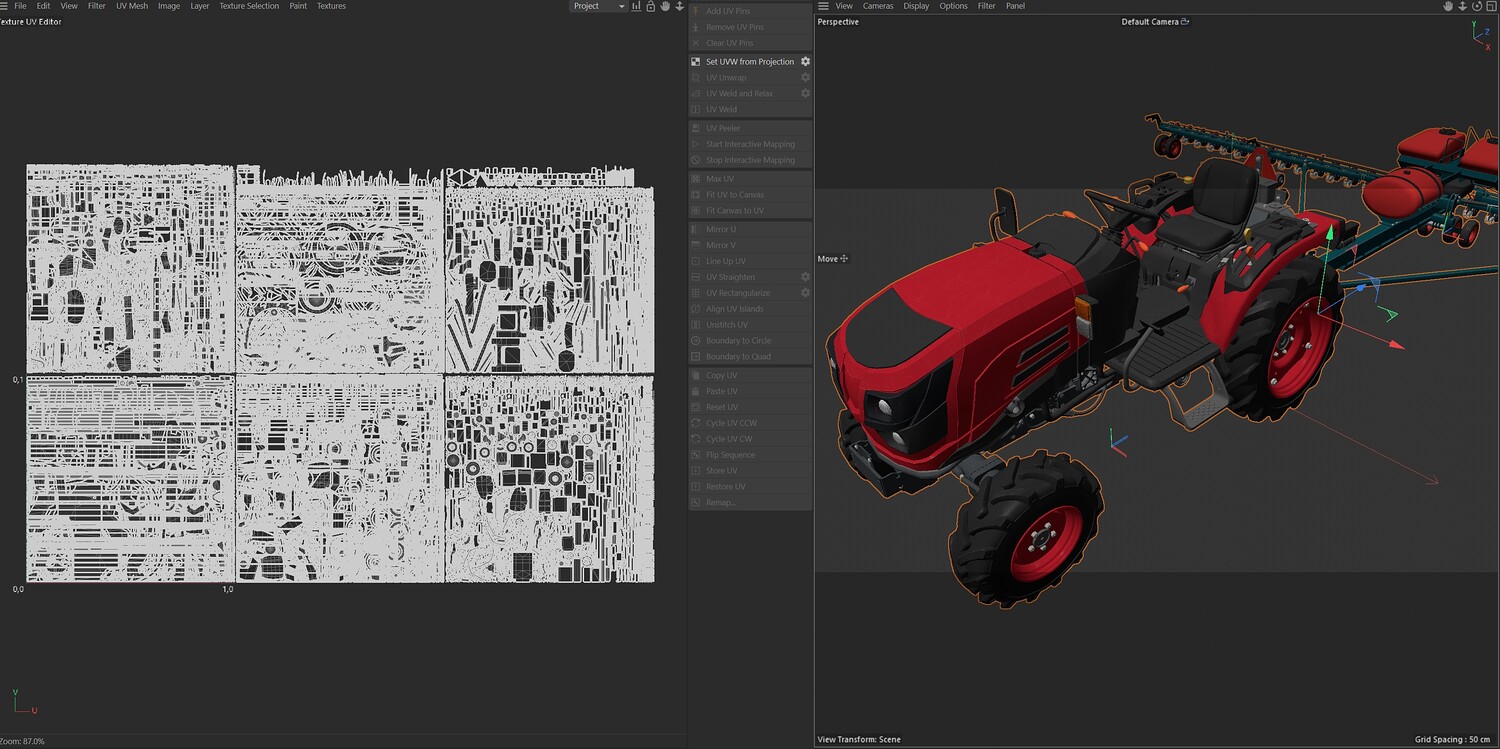Click the Default Camera label
Image resolution: width=1500 pixels, height=749 pixels.
click(1150, 22)
